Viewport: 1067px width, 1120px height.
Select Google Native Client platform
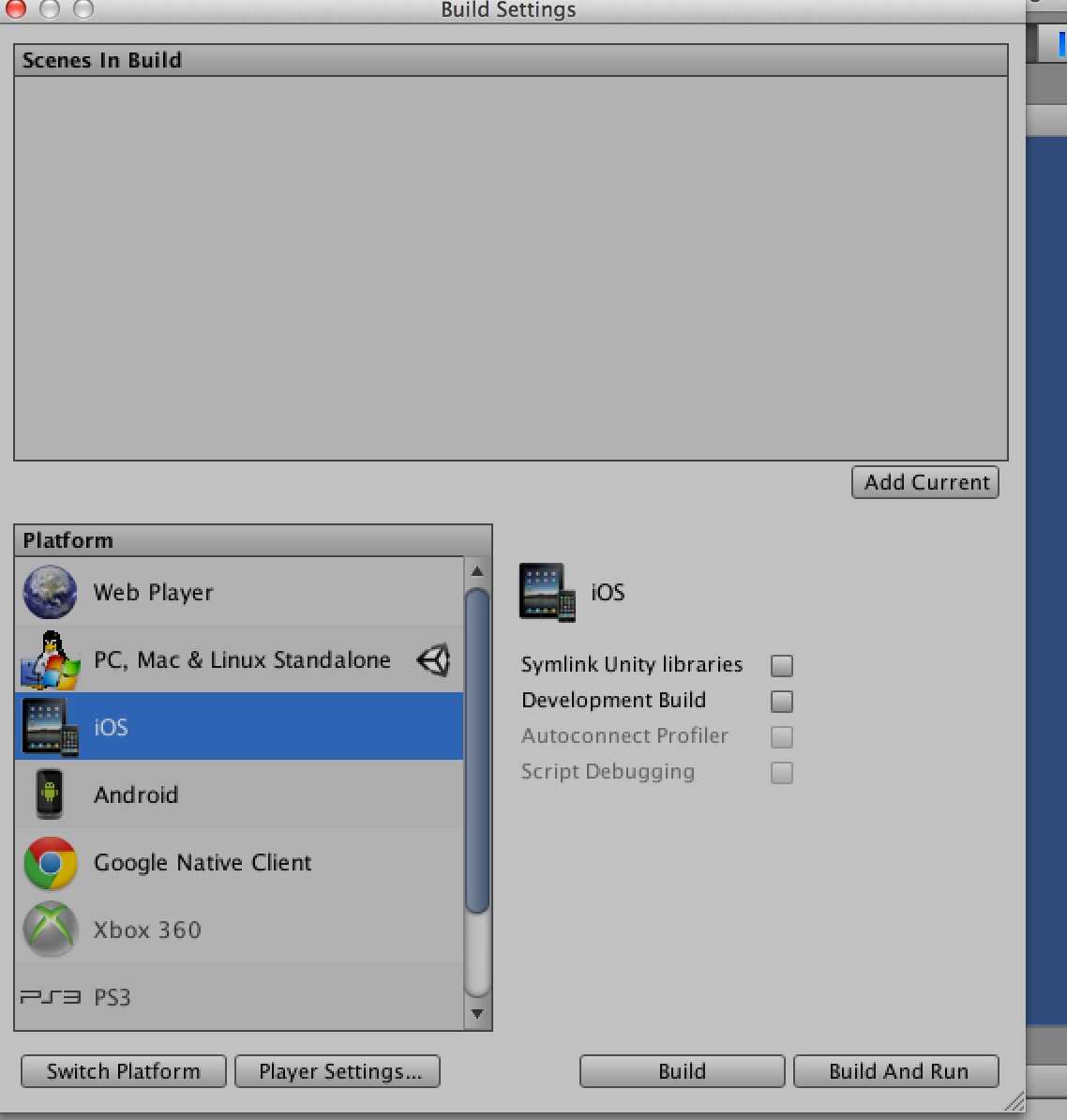(239, 862)
